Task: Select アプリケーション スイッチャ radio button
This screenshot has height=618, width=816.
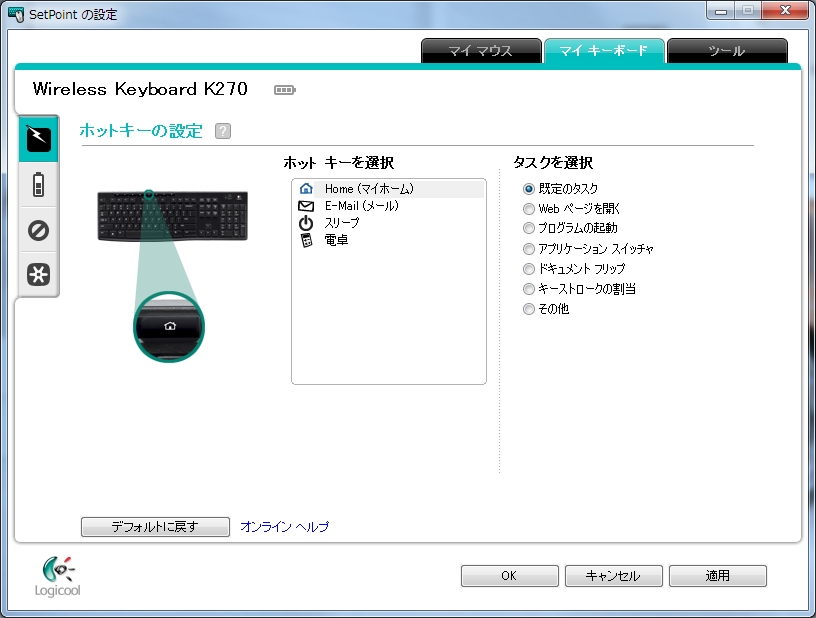Action: 529,249
